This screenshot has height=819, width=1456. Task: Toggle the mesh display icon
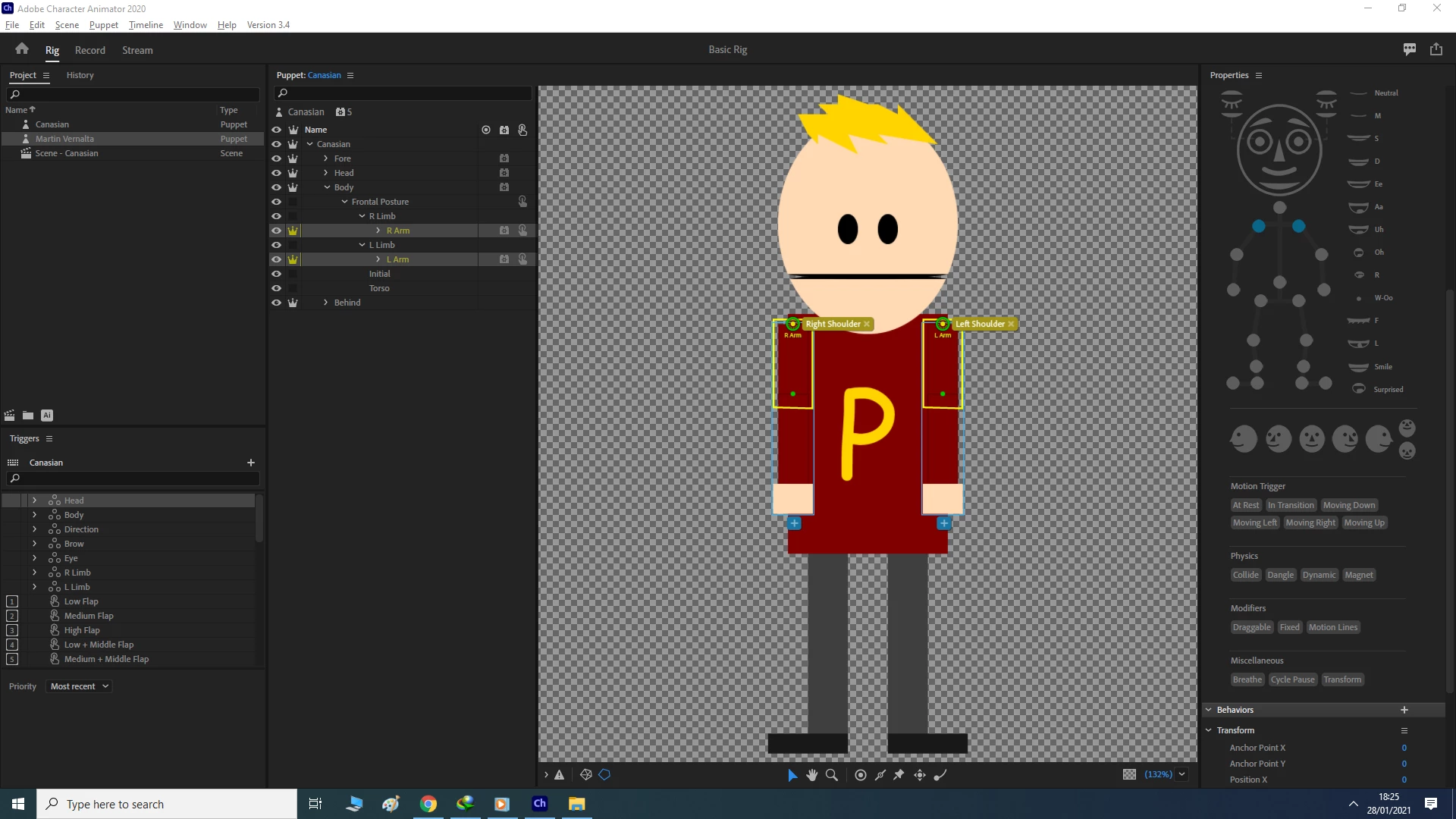[x=585, y=775]
